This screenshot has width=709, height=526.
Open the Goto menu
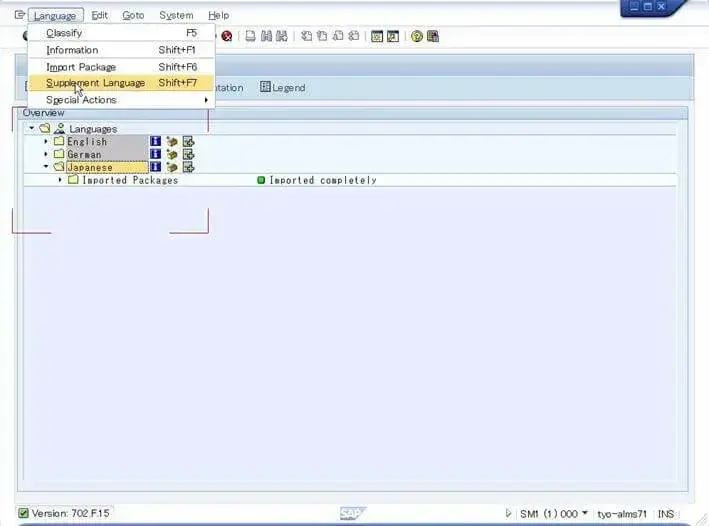click(x=133, y=15)
